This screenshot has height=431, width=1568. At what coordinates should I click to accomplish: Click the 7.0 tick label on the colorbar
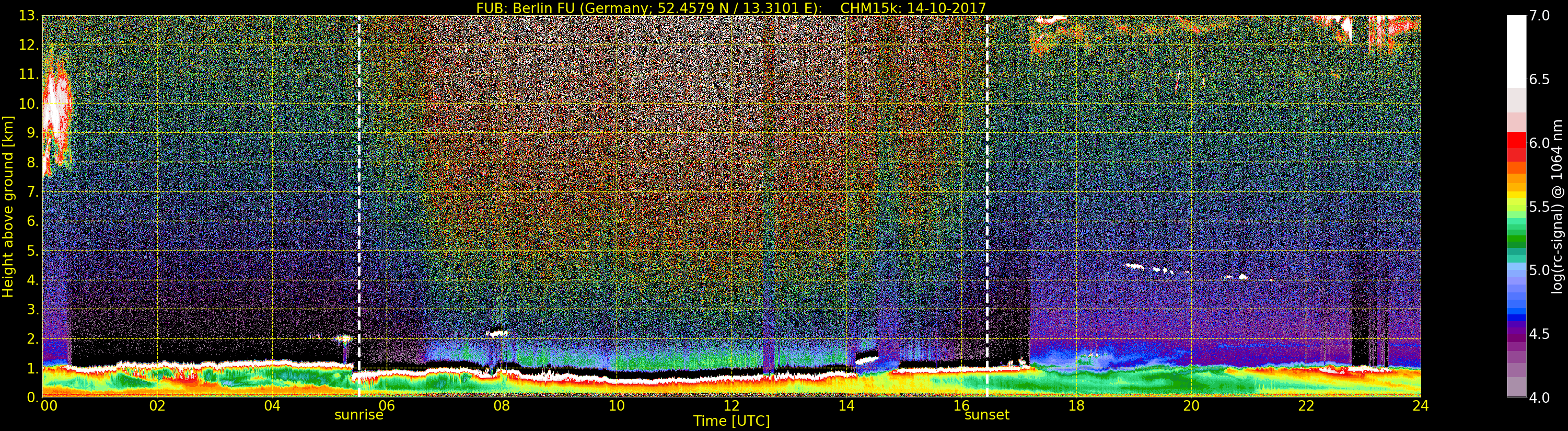pyautogui.click(x=1540, y=16)
